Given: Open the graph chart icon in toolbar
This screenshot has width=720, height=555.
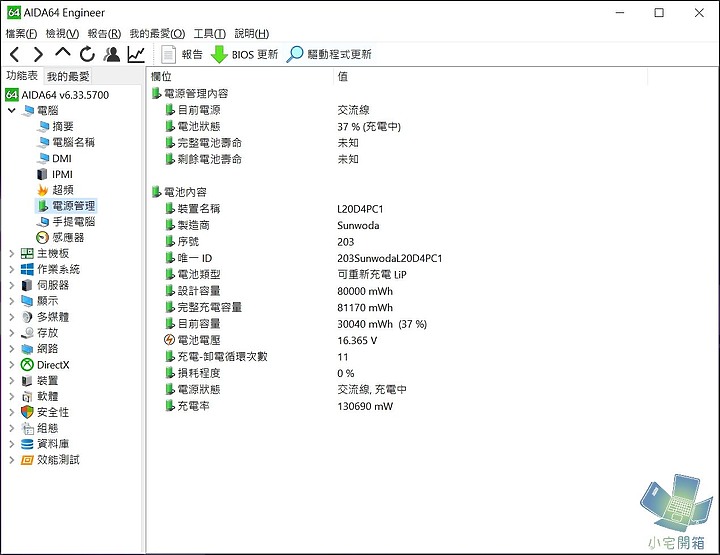Looking at the screenshot, I should [x=136, y=55].
